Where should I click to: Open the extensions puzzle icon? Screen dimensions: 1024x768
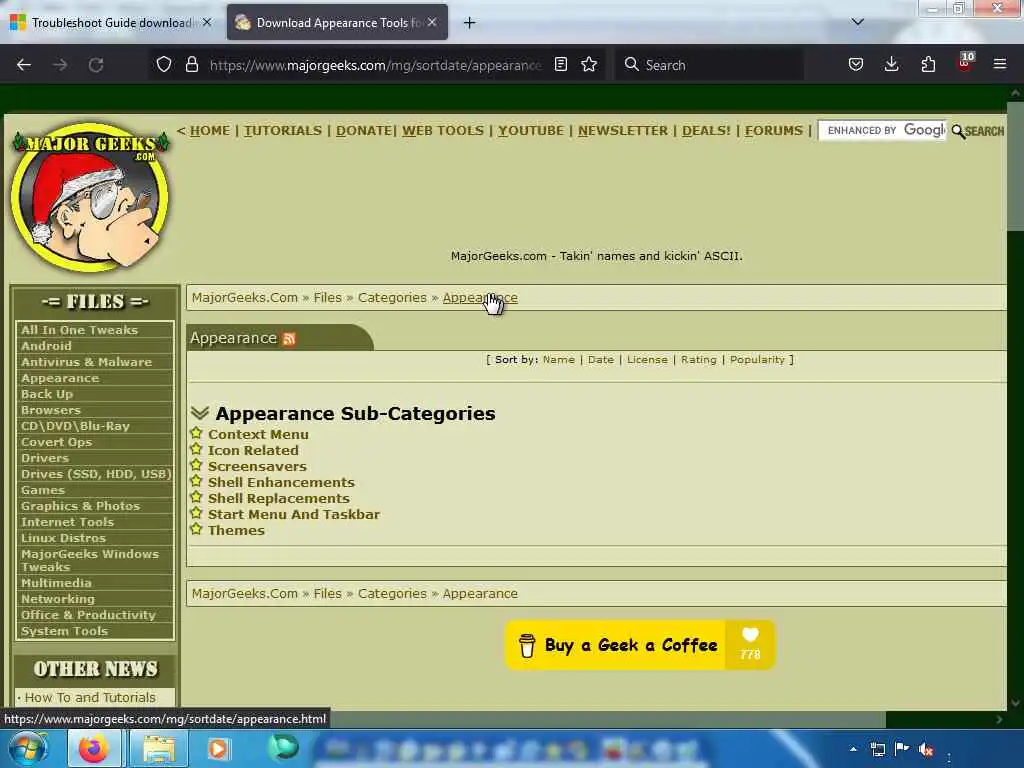(928, 64)
